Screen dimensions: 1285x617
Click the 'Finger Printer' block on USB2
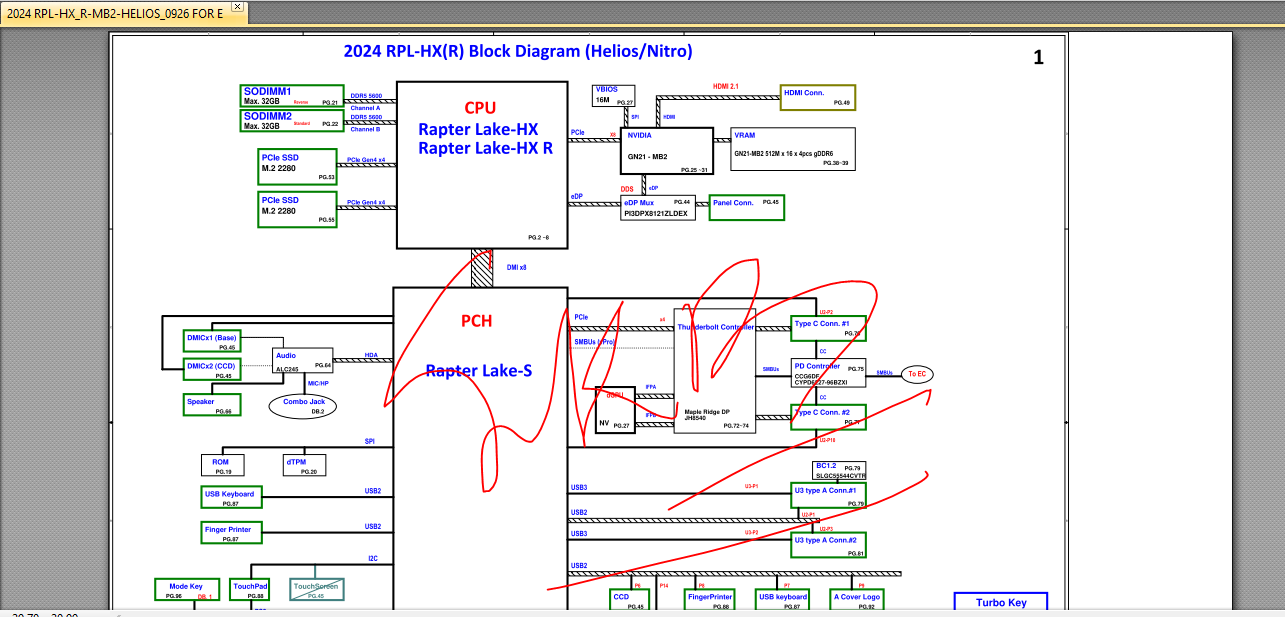click(x=232, y=533)
